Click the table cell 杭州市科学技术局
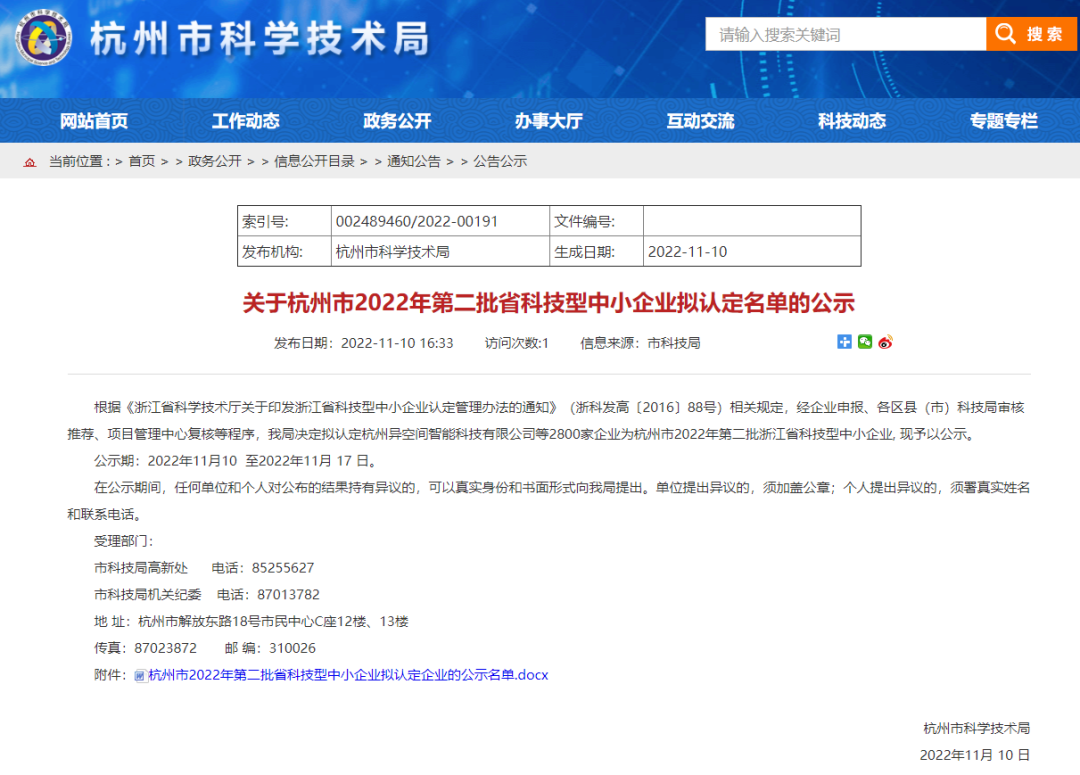The height and width of the screenshot is (775, 1080). pos(393,251)
